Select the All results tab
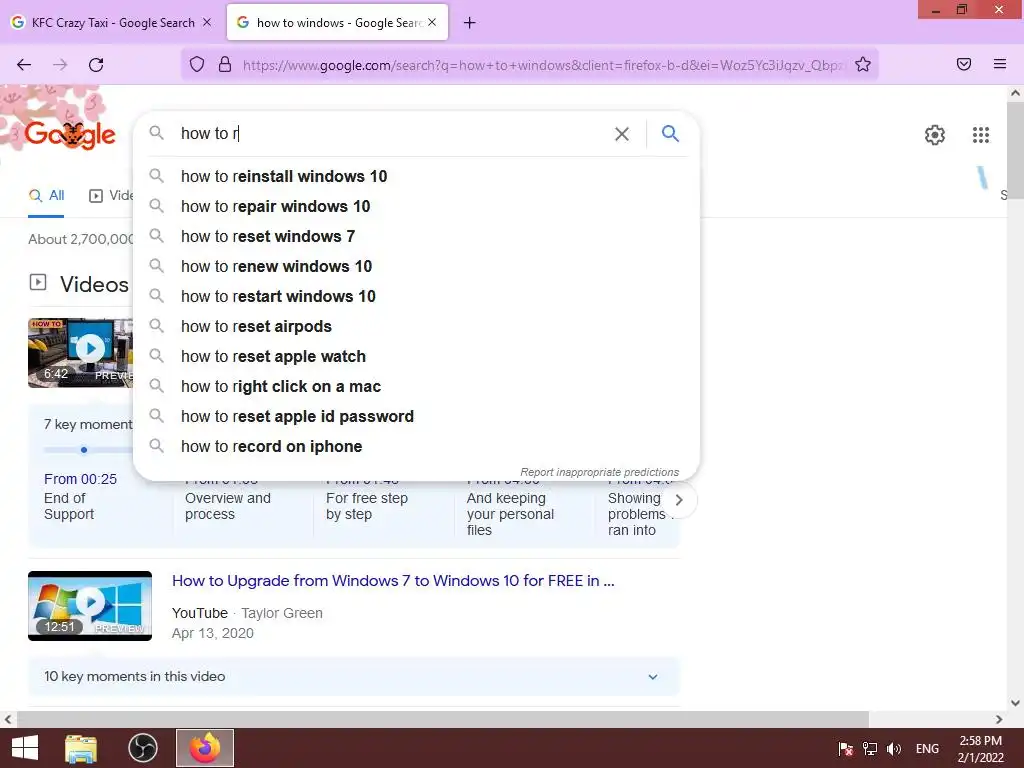The width and height of the screenshot is (1024, 768). point(46,195)
